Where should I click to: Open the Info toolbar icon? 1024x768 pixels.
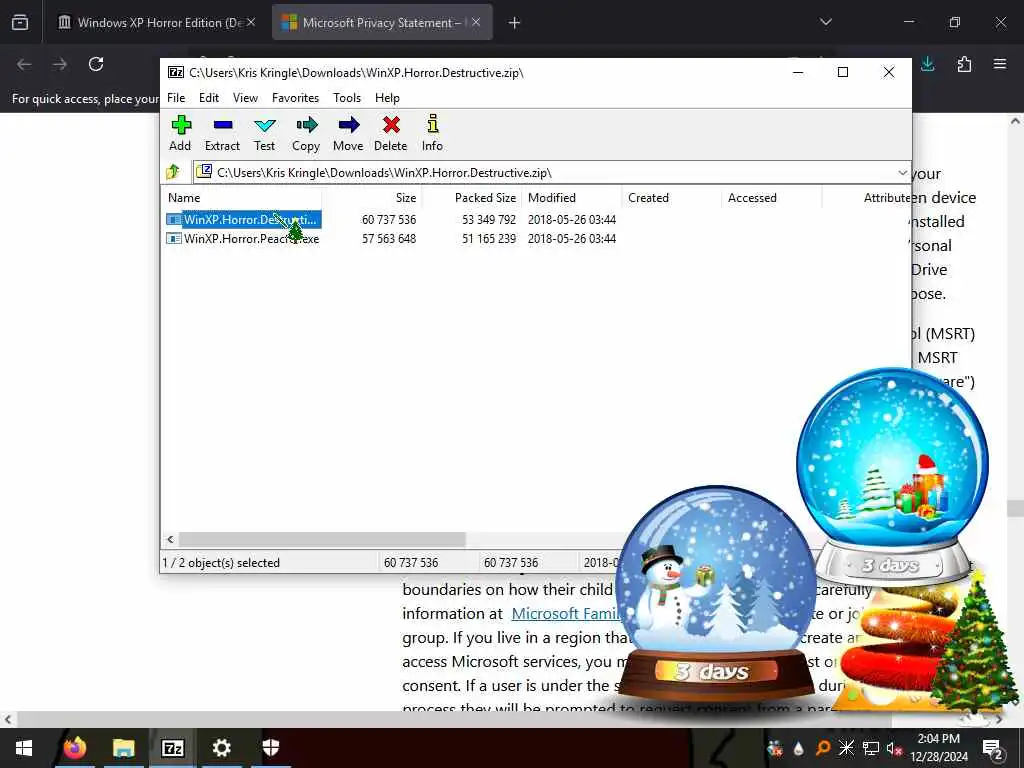(x=432, y=133)
